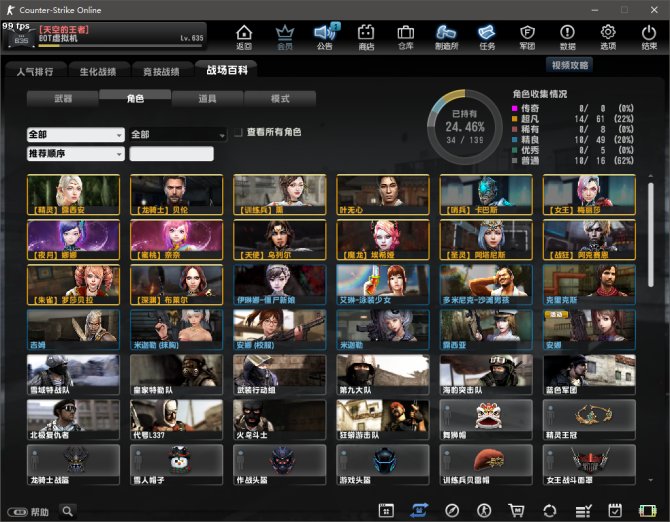670x522 pixels.
Task: Click the search text field next to 推荐顺序
Action: pos(171,154)
